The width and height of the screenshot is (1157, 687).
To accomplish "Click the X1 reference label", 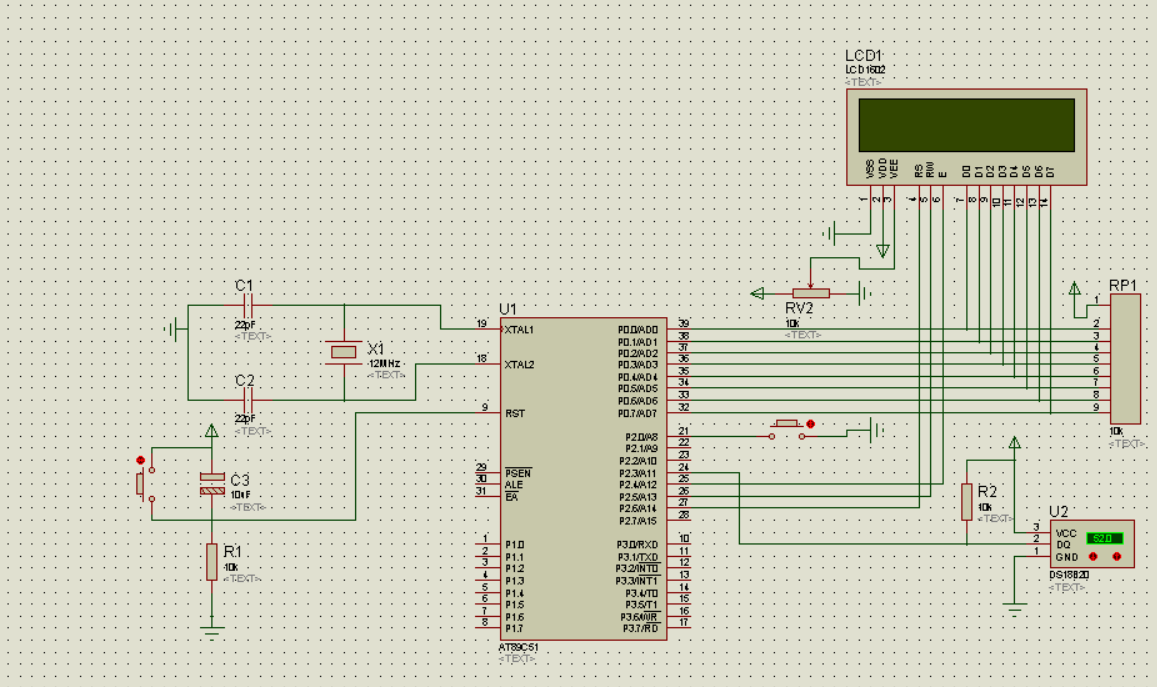I will (376, 349).
